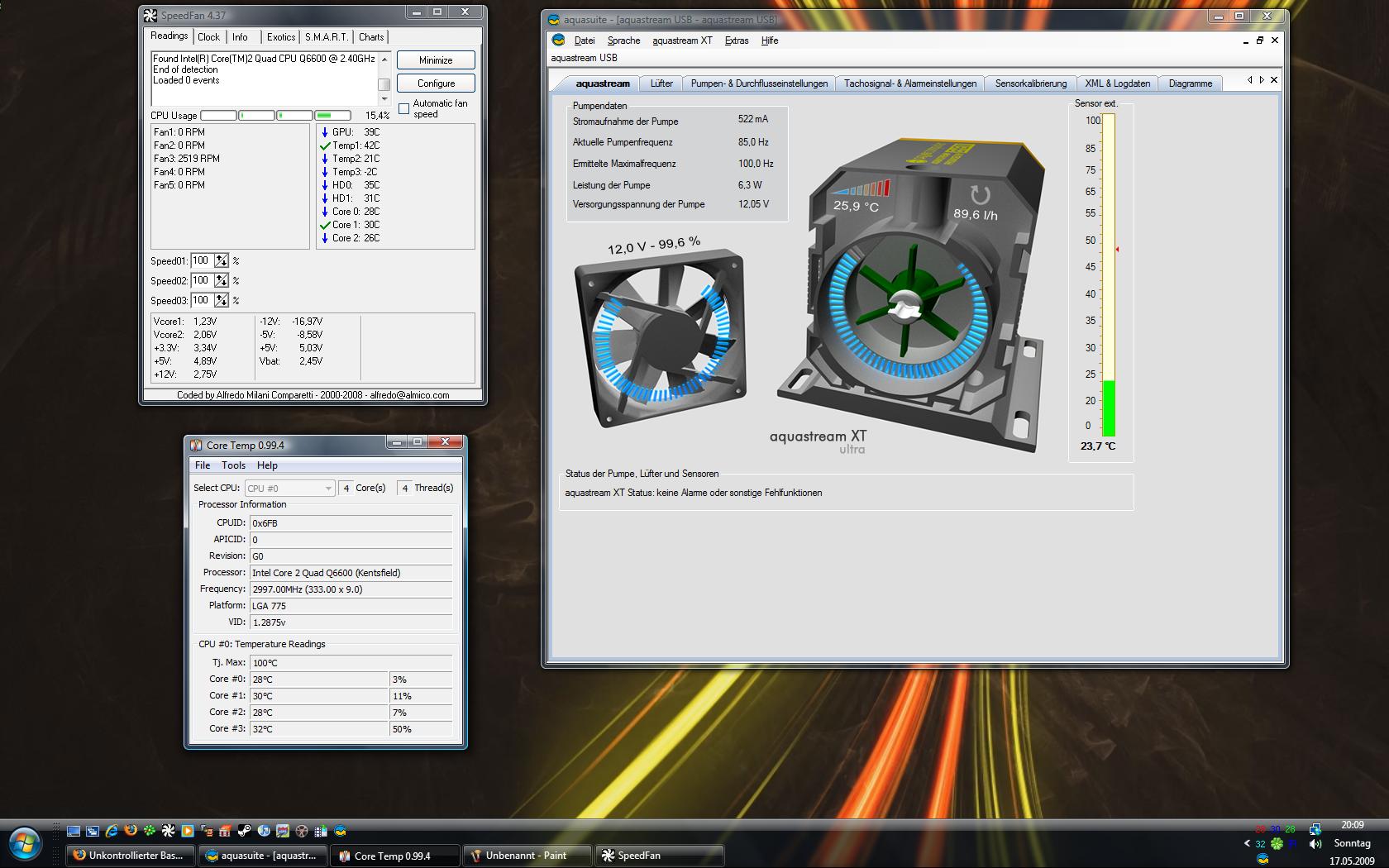Click the Configure button in SpeedFan

pyautogui.click(x=436, y=83)
